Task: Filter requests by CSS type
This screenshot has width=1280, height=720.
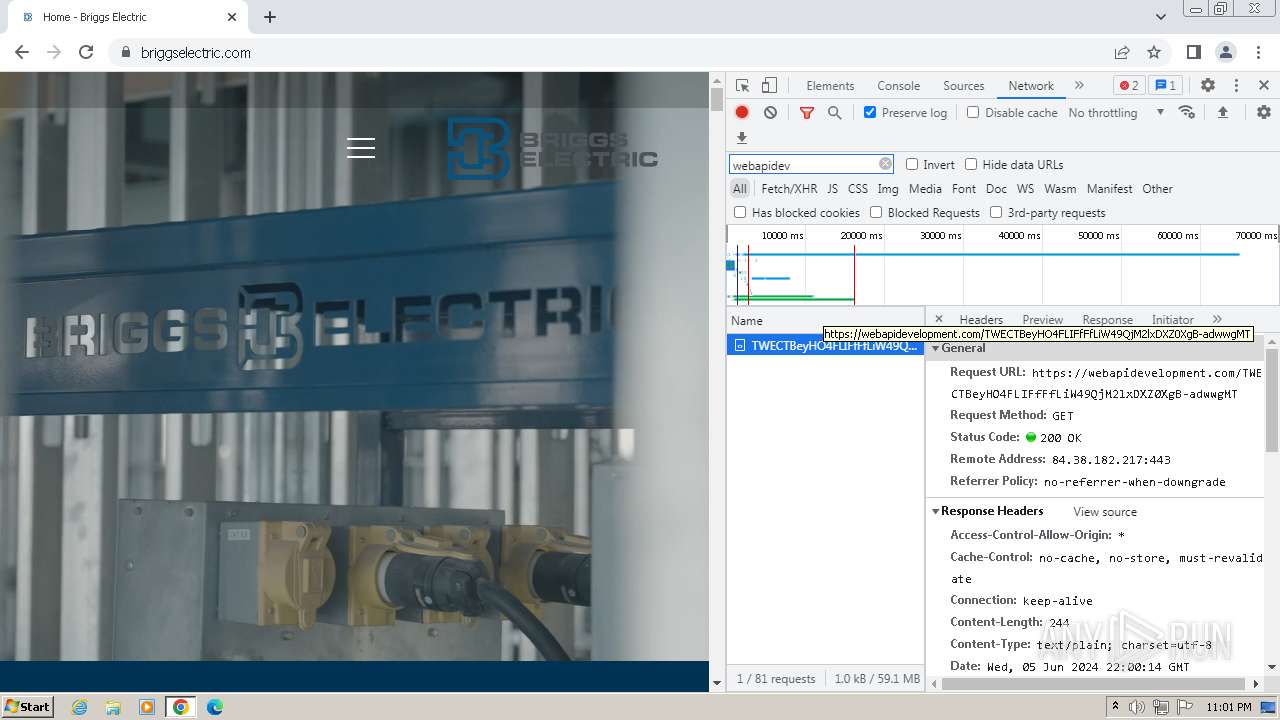Action: click(x=858, y=188)
